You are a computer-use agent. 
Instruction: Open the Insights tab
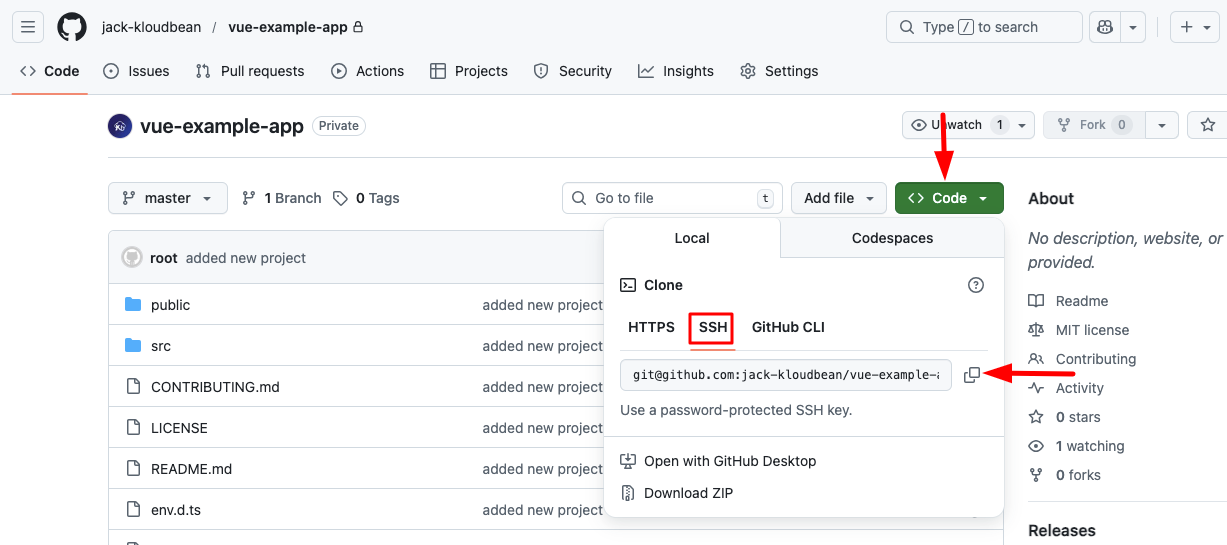pos(676,71)
